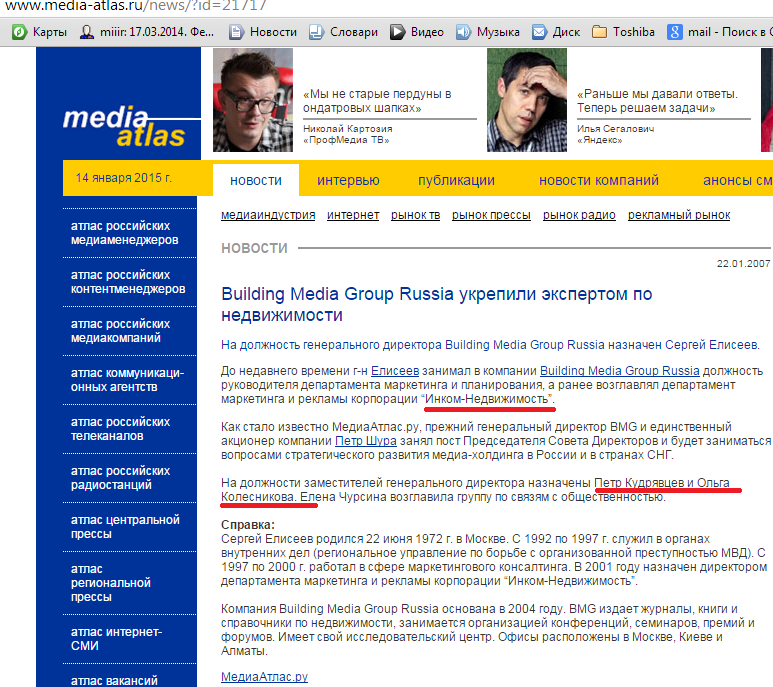Open the медиаиндустрия category
Image resolution: width=773 pixels, height=687 pixels.
268,215
